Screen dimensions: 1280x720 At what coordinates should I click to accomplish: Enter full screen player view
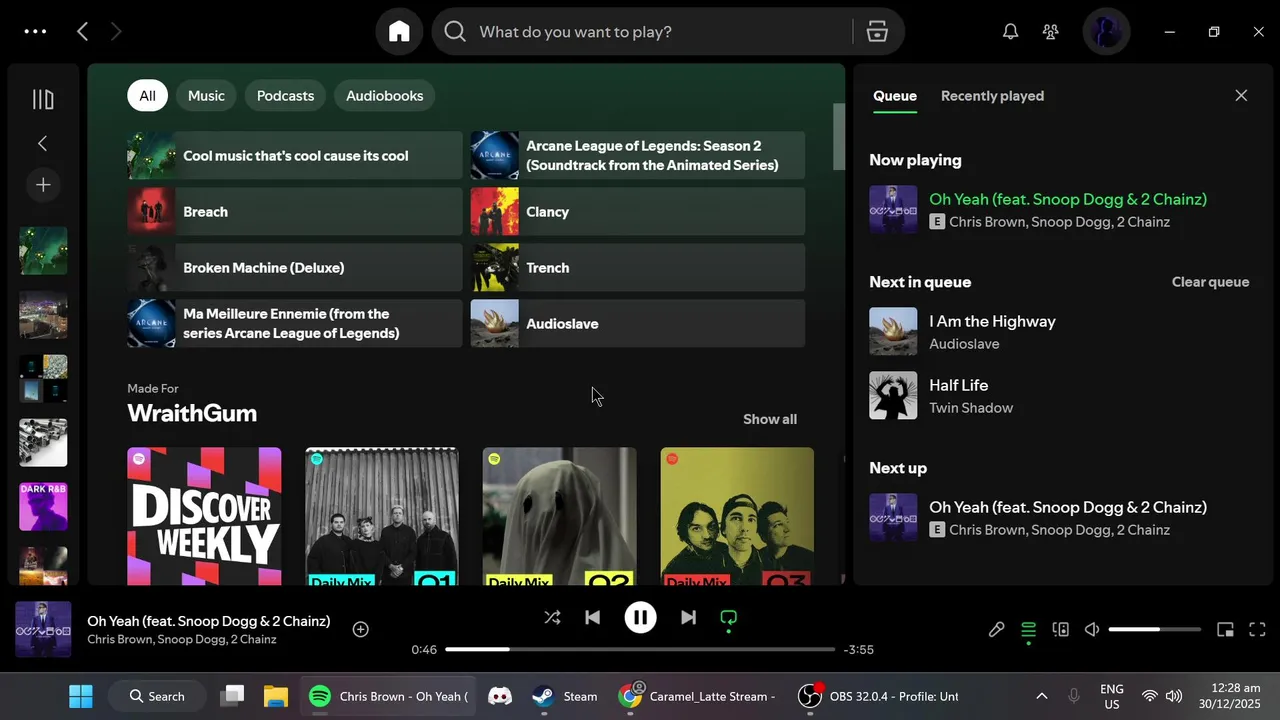(x=1259, y=629)
